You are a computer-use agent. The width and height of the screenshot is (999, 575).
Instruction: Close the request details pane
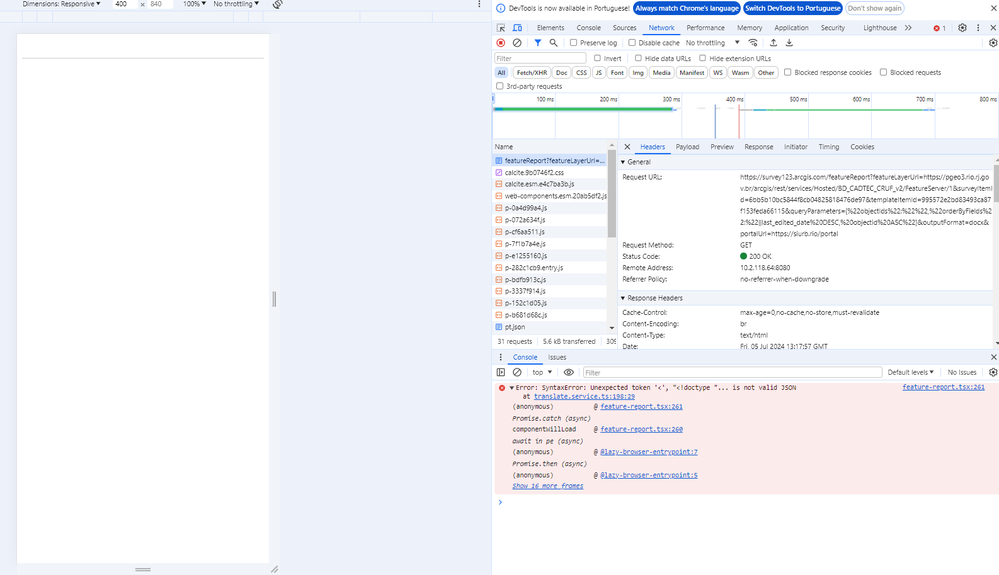pos(627,146)
